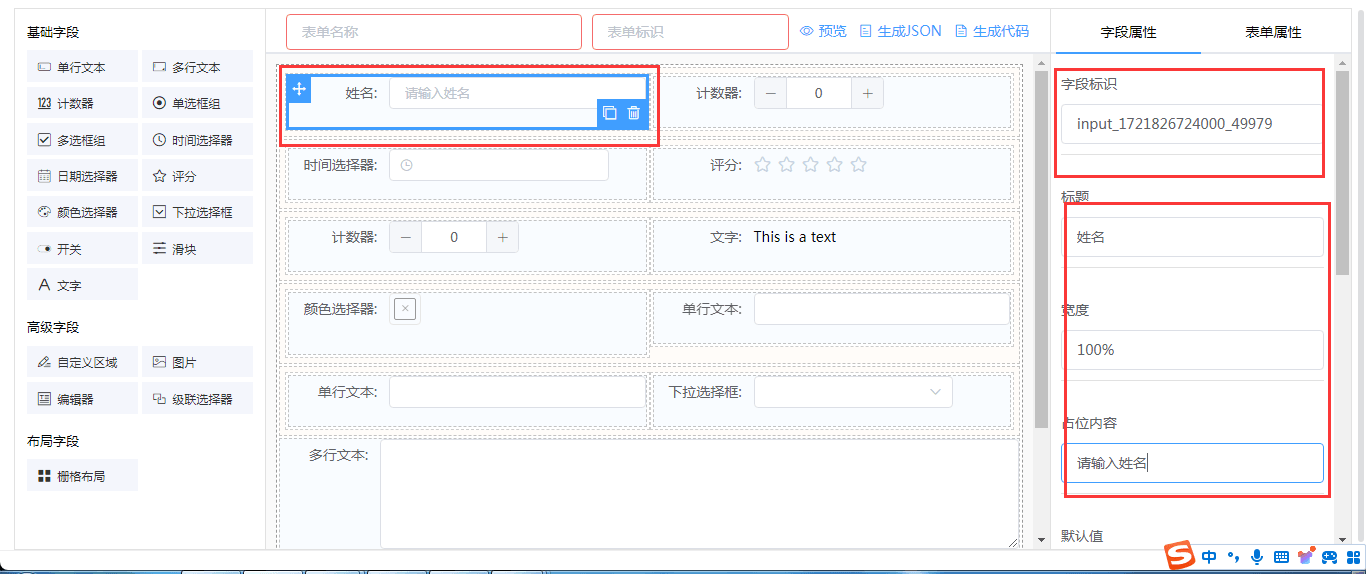Select the 单行文本 field in the palette

point(82,68)
